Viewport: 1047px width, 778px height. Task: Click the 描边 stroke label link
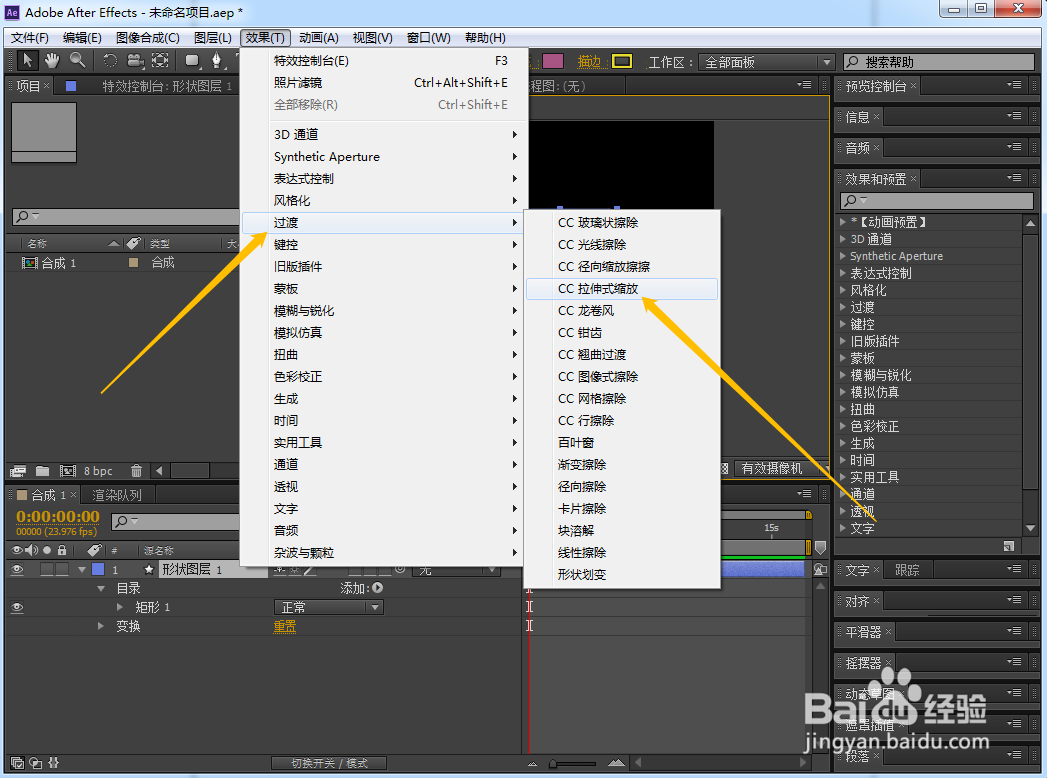[x=589, y=61]
